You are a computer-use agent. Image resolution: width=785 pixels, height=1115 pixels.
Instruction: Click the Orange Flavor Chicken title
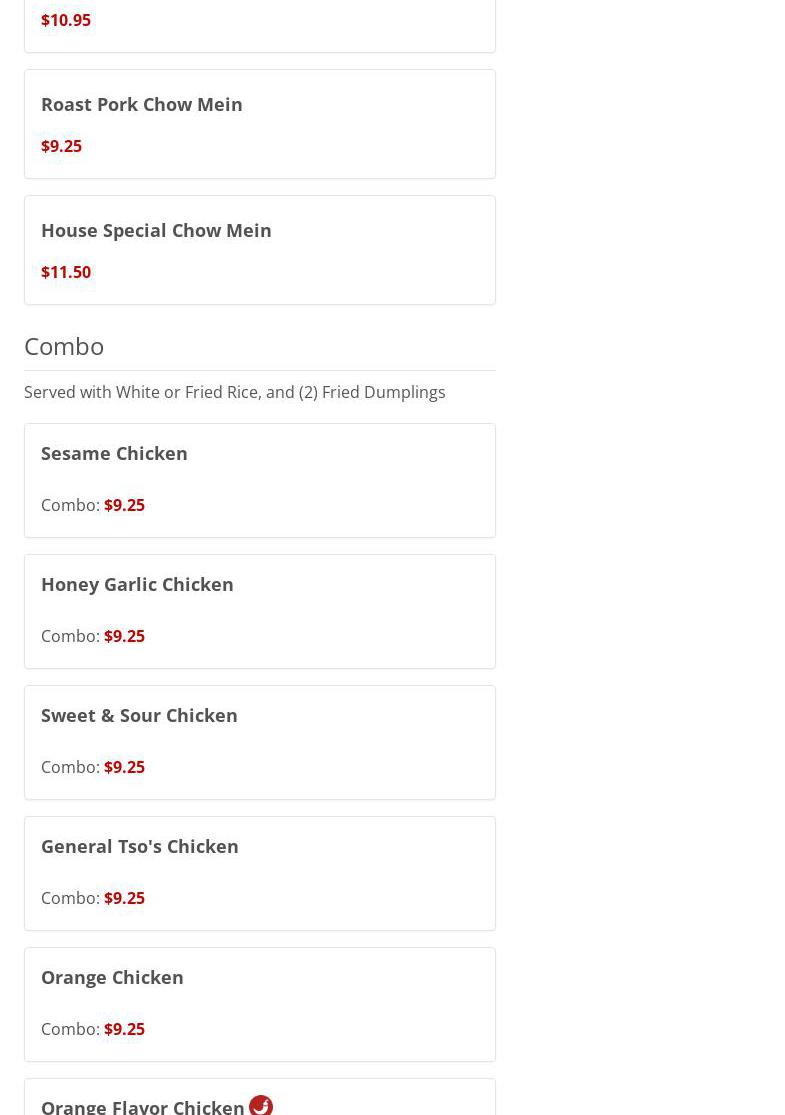(143, 1106)
